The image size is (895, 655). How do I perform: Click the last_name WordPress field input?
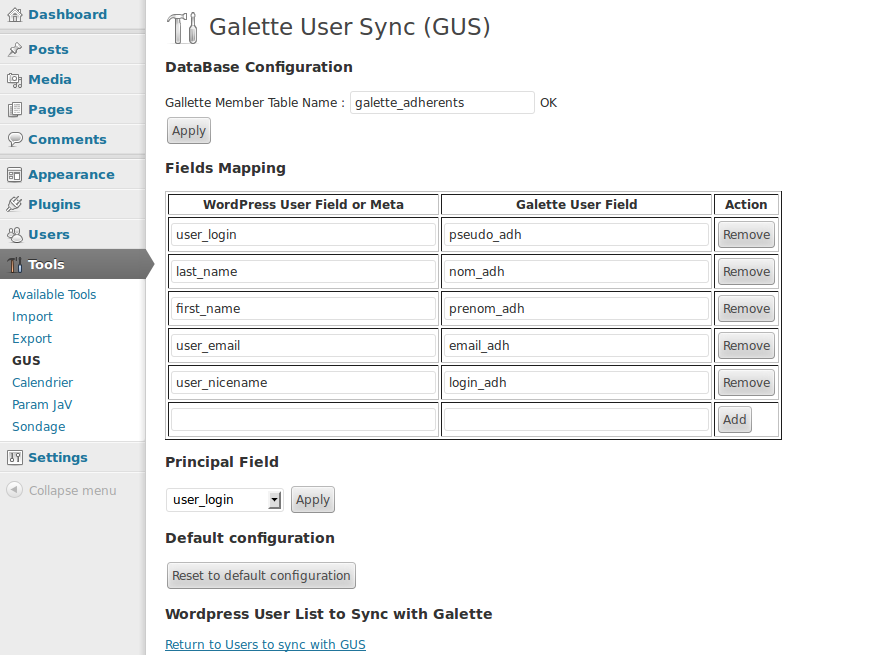tap(303, 272)
